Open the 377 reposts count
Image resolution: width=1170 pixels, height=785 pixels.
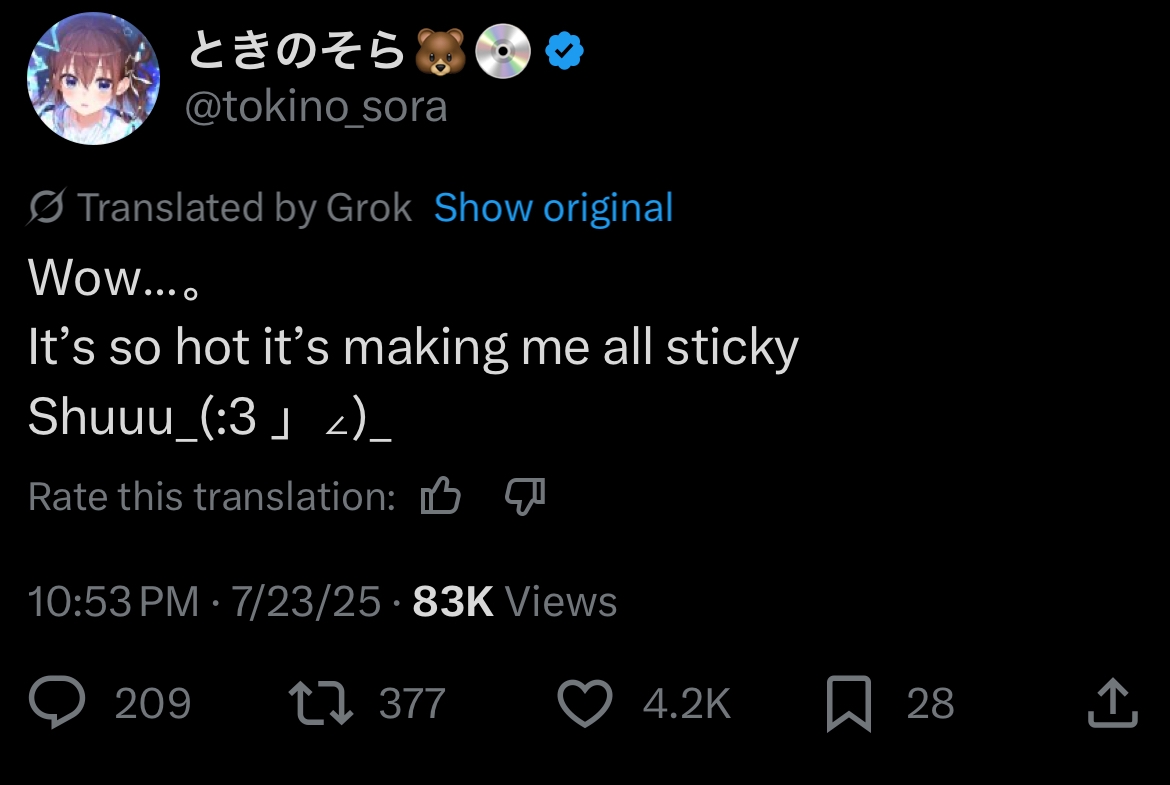(412, 704)
